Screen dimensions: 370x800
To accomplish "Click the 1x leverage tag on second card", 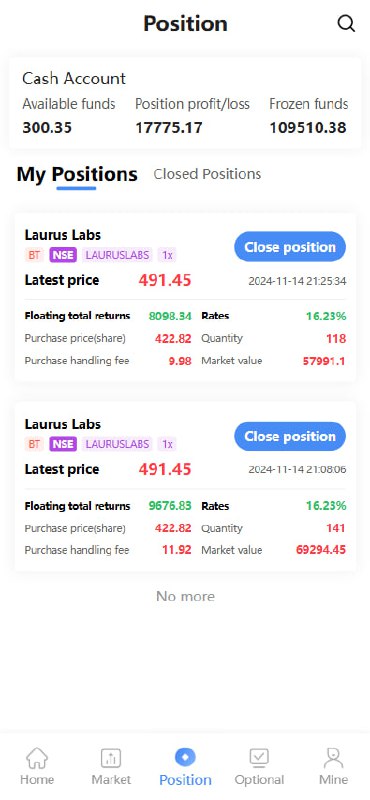I will point(167,444).
